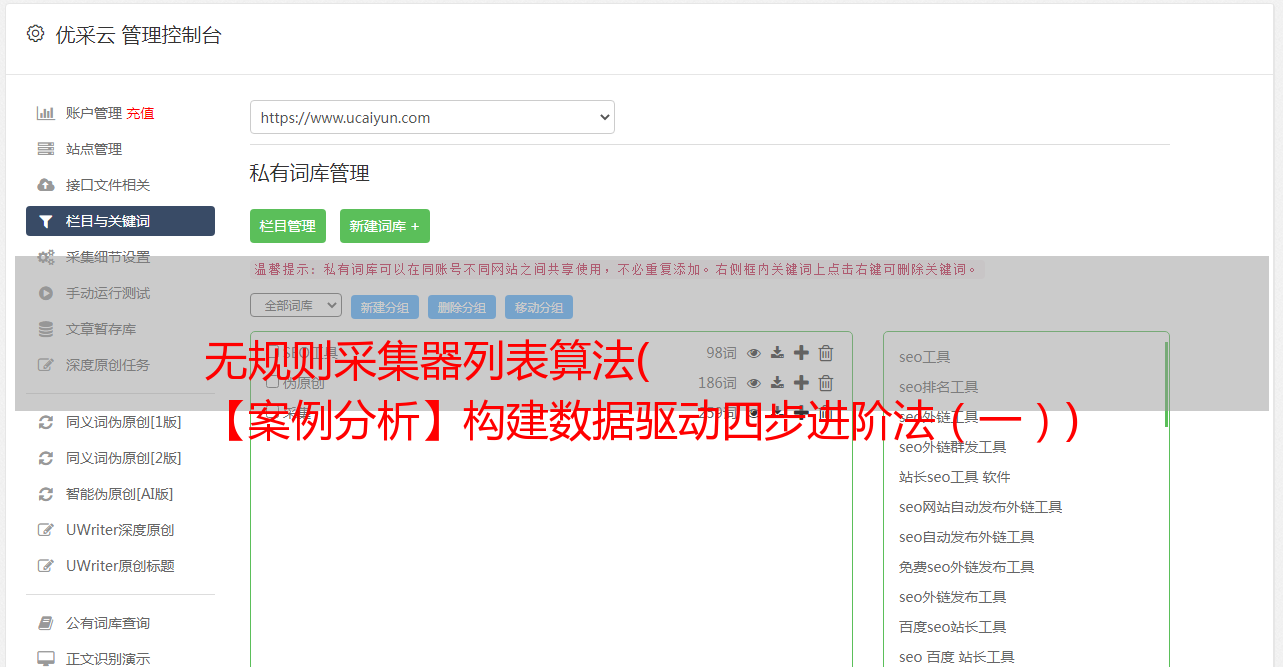Image resolution: width=1283 pixels, height=667 pixels.
Task: Select keyword seo网站自动发布外链工具
Action: 981,507
